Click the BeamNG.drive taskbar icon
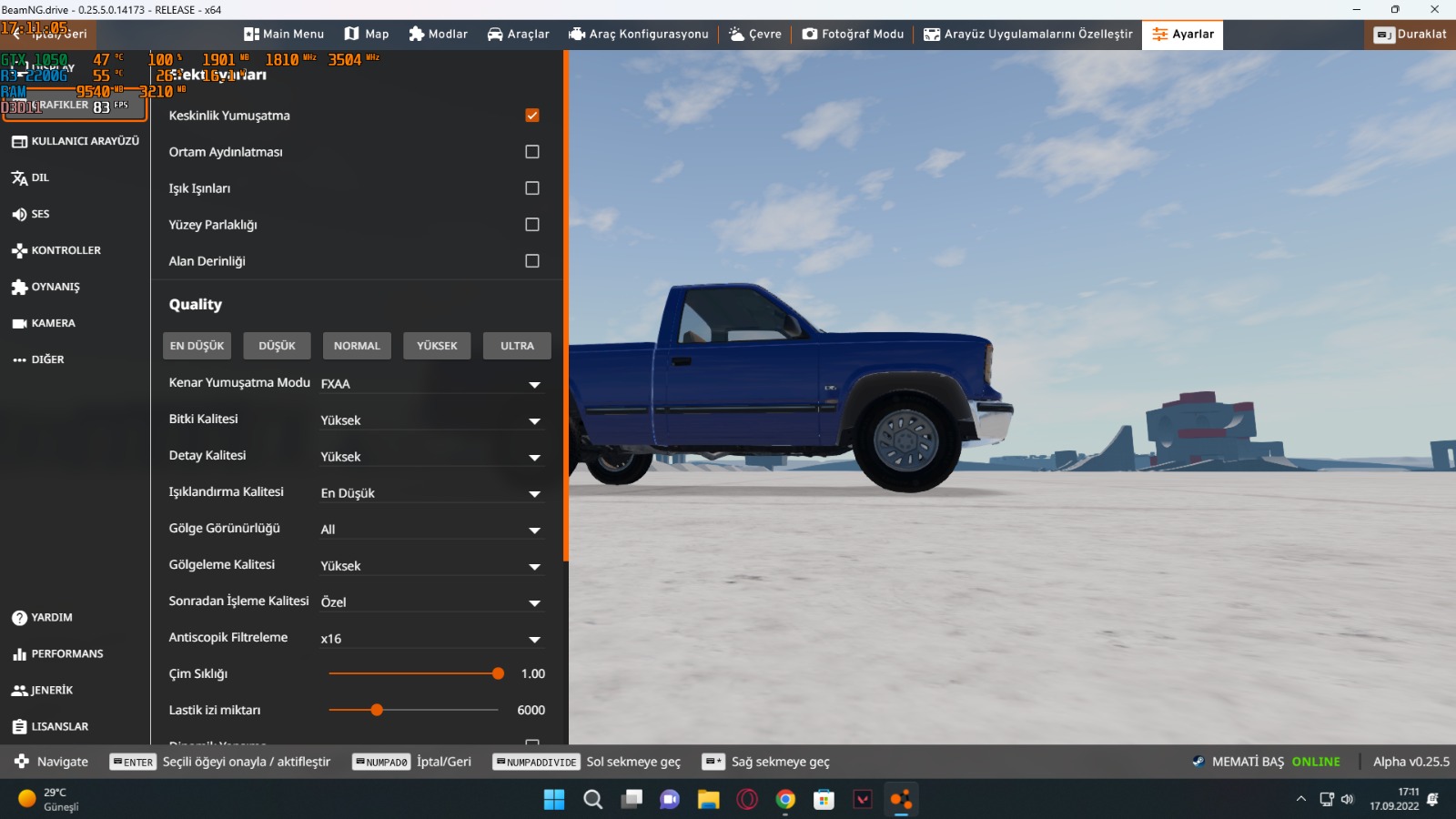The height and width of the screenshot is (819, 1456). tap(901, 799)
